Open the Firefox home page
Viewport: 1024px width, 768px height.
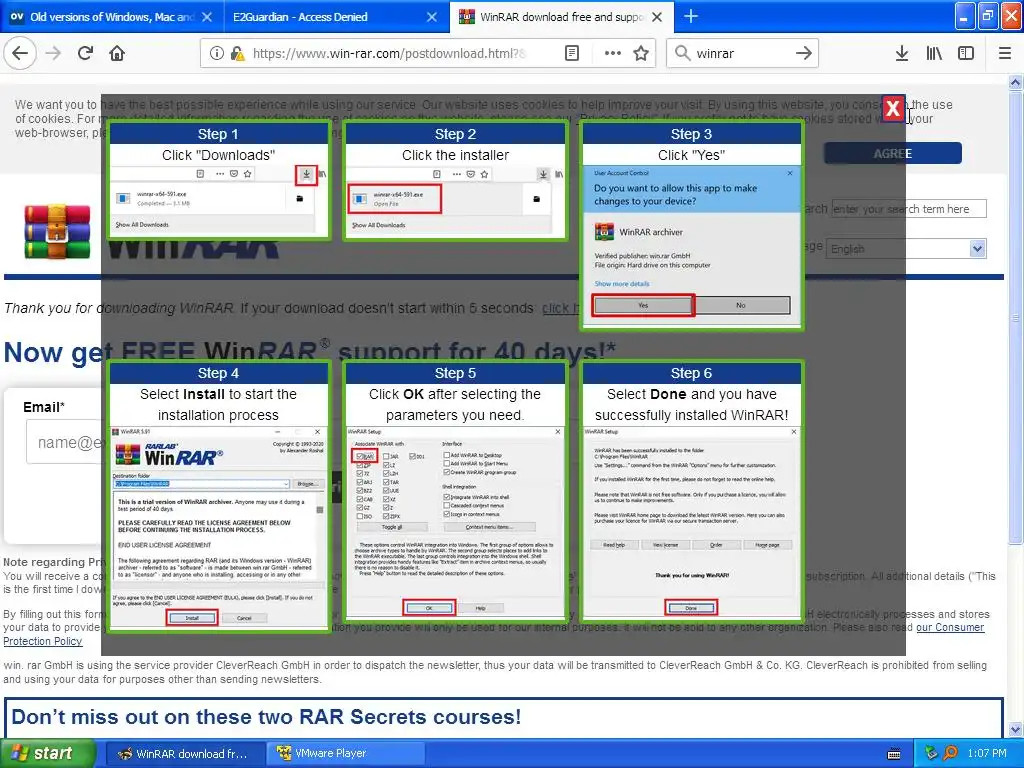(x=117, y=53)
